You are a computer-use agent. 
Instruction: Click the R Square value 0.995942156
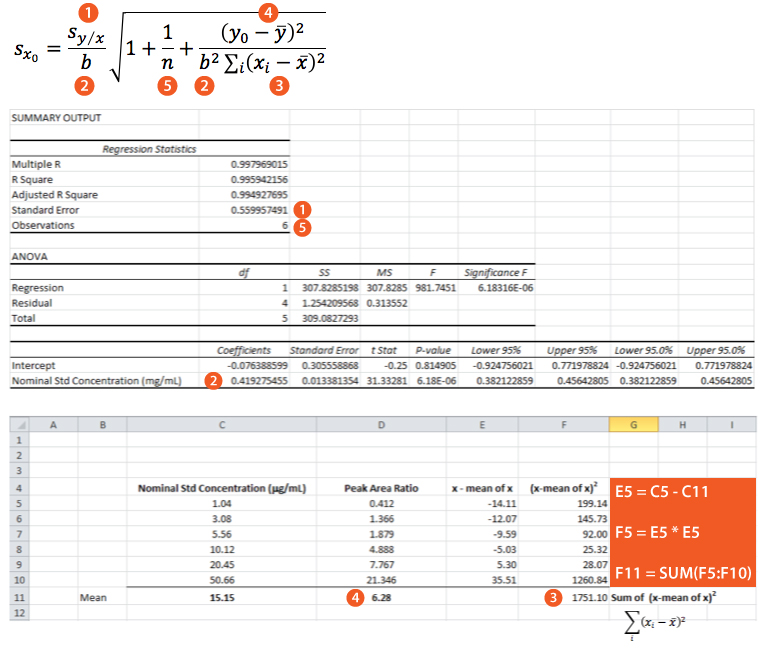click(258, 178)
